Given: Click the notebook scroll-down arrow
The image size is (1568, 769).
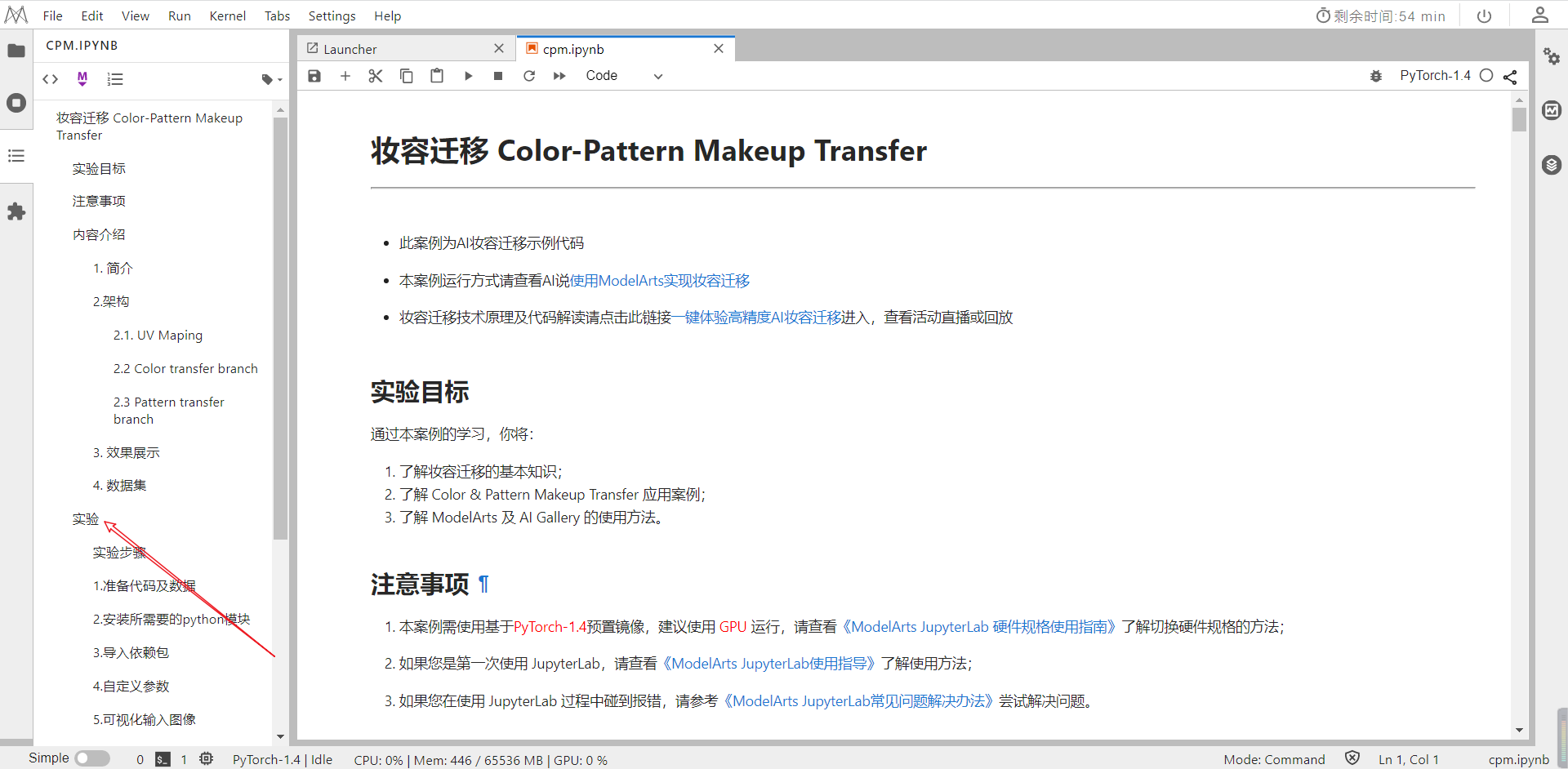Looking at the screenshot, I should [1519, 731].
